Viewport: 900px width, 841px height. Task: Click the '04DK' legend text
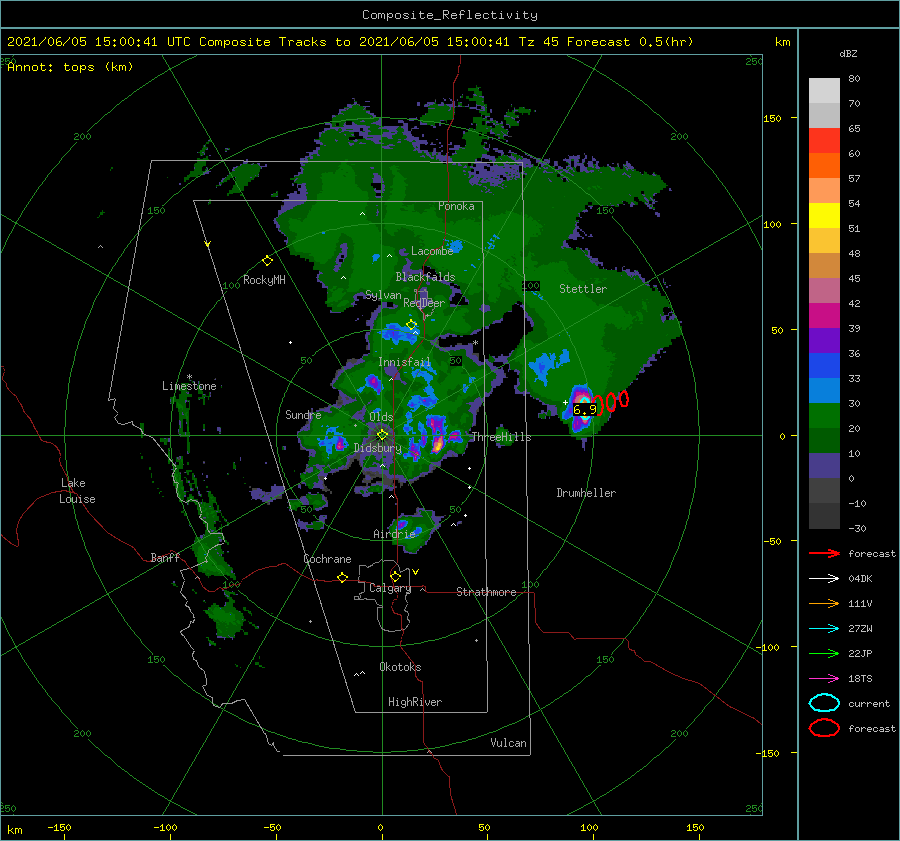(x=860, y=579)
